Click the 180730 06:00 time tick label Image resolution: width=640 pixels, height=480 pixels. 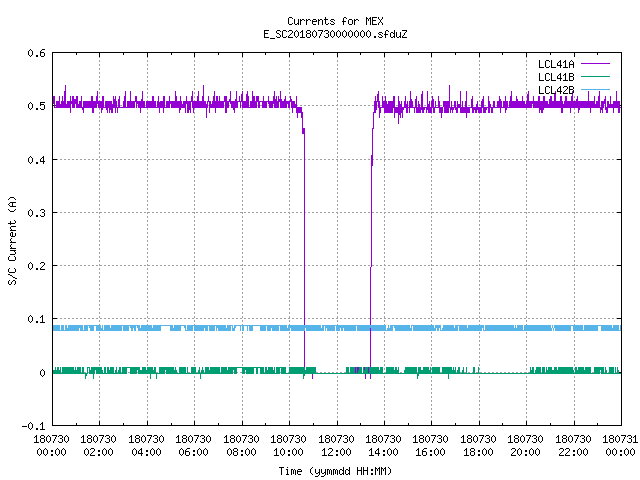193,446
